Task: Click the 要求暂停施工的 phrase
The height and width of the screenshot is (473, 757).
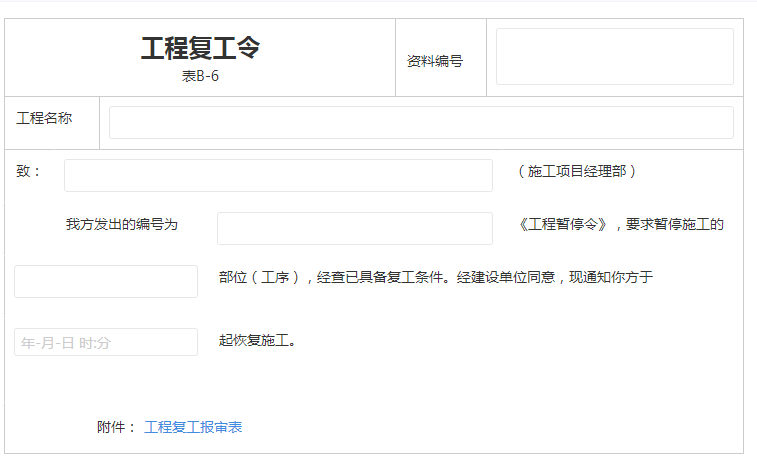Action: (674, 224)
